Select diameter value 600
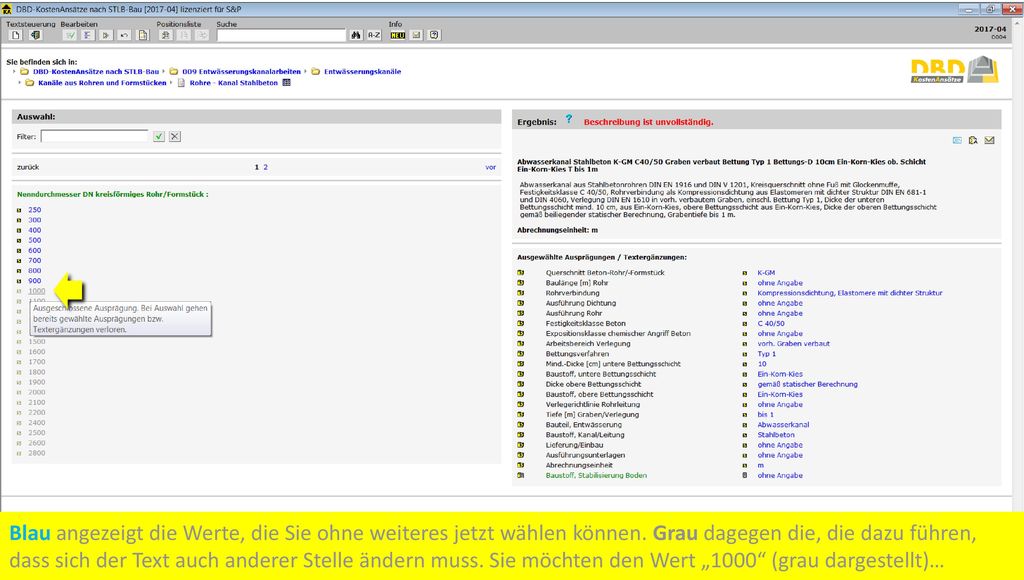The height and width of the screenshot is (580, 1024). click(35, 251)
